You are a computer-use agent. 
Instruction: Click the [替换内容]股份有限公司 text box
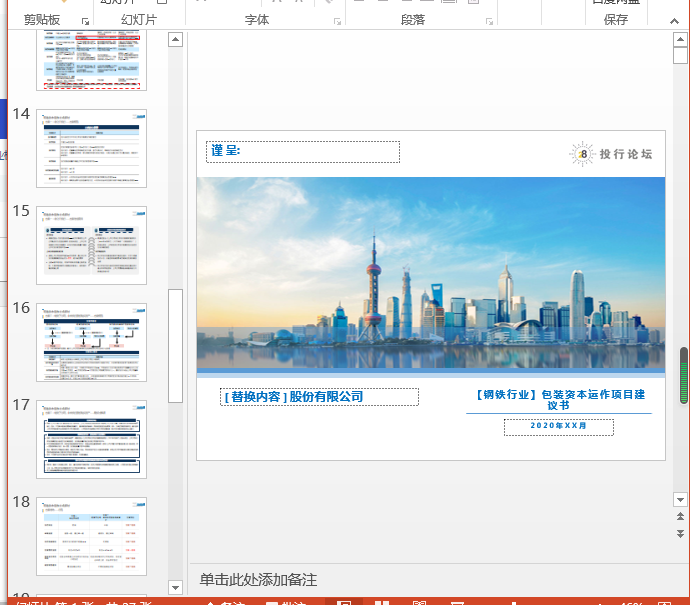pos(319,397)
